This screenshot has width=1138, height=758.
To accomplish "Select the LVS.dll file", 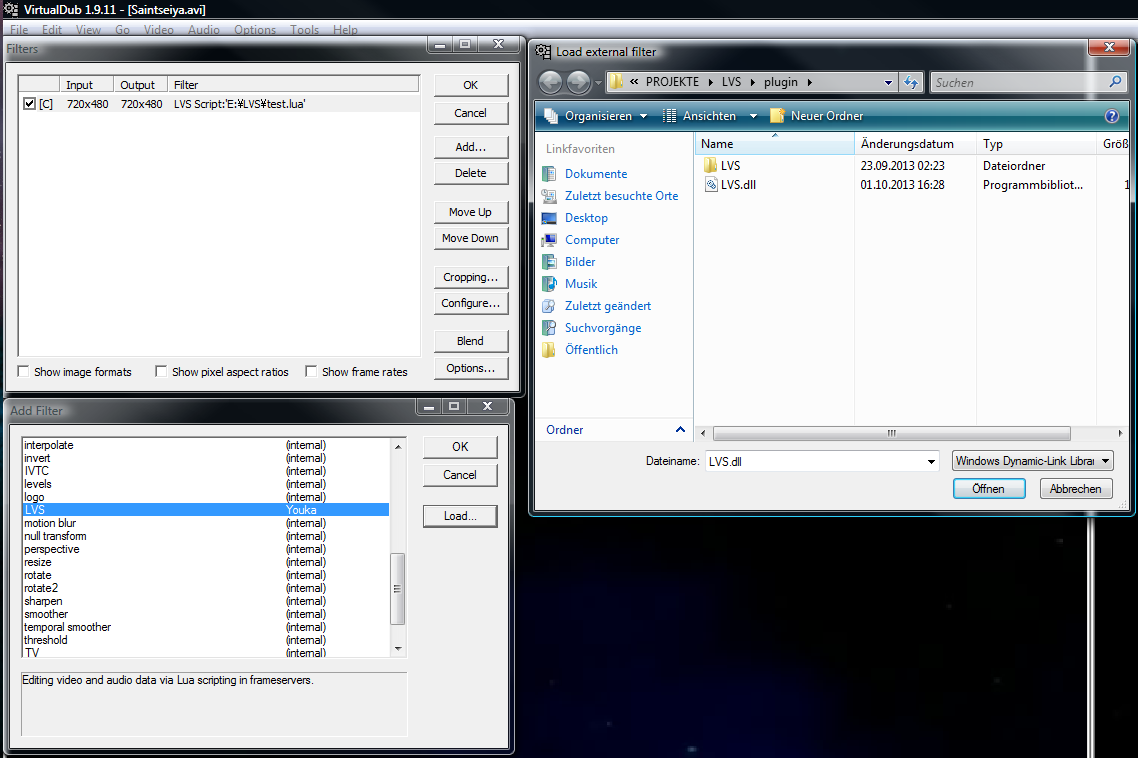I will pyautogui.click(x=737, y=185).
